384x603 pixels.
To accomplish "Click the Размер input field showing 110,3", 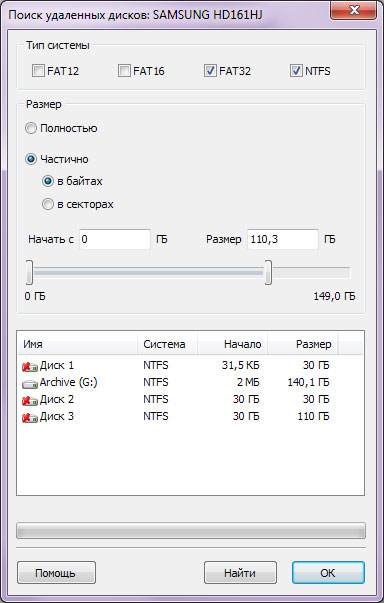I will 283,239.
